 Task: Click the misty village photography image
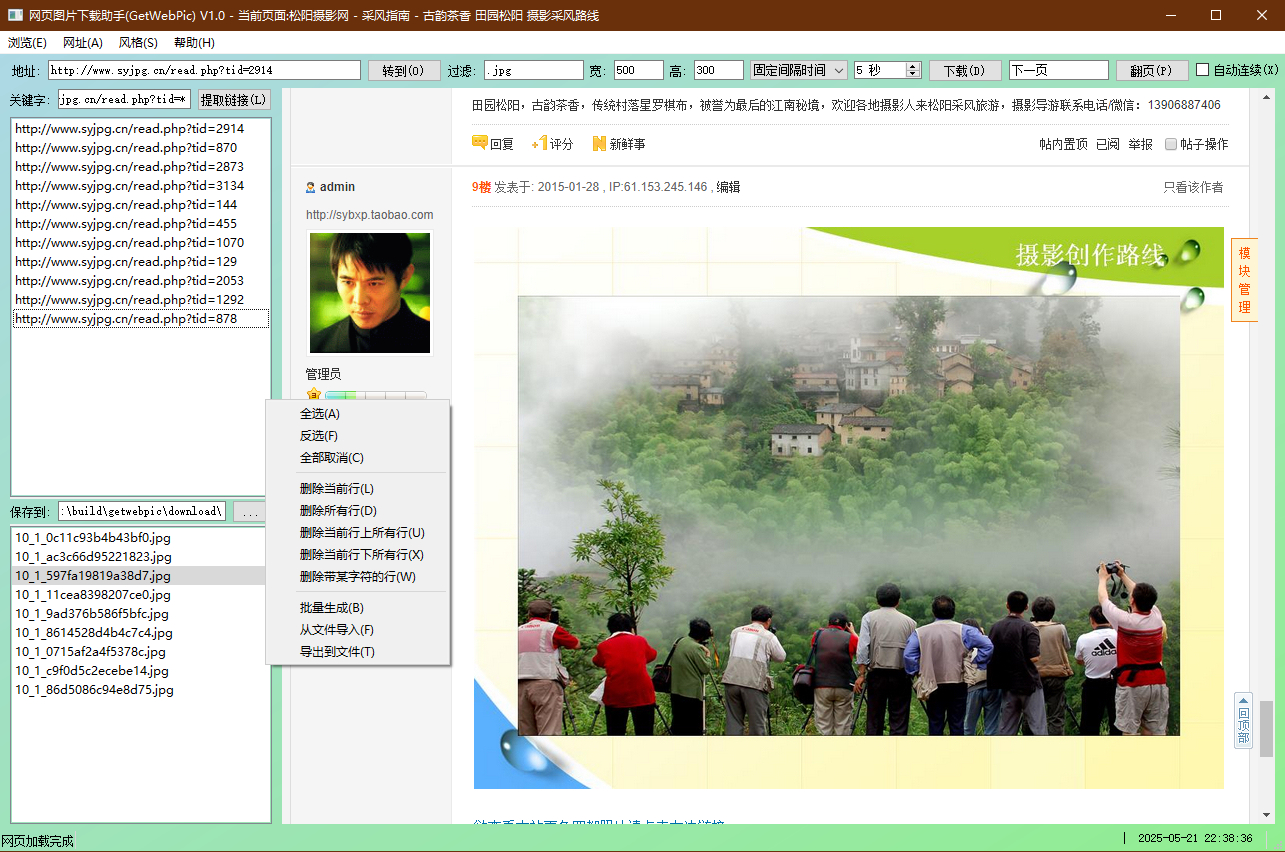(849, 515)
